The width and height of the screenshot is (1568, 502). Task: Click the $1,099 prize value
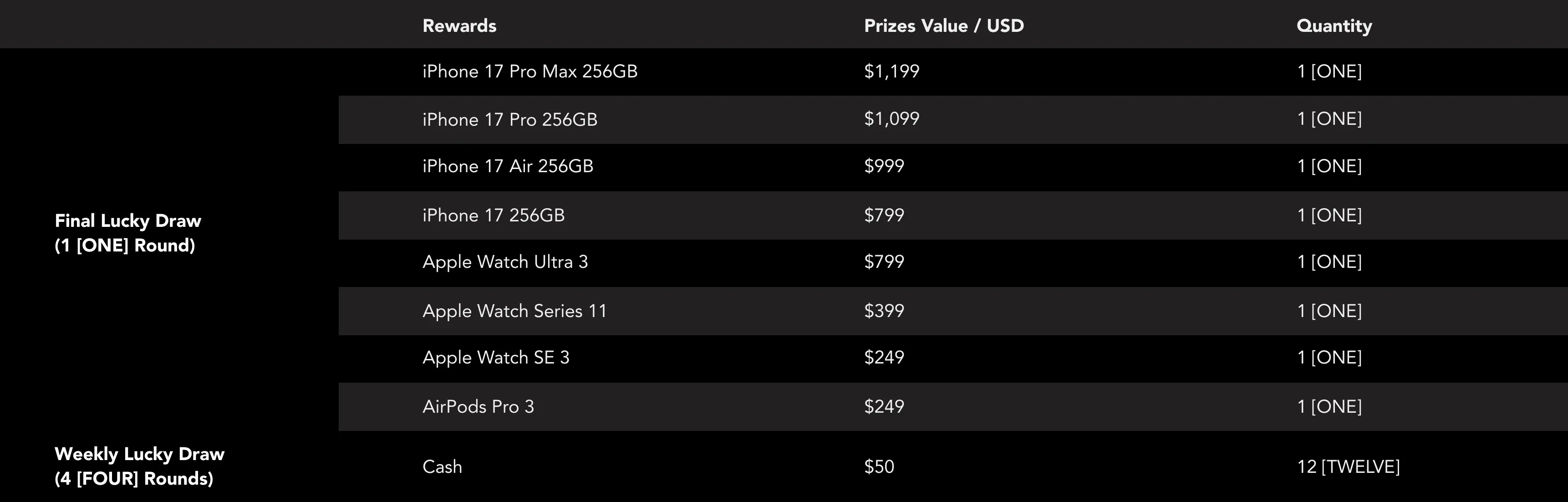(891, 119)
